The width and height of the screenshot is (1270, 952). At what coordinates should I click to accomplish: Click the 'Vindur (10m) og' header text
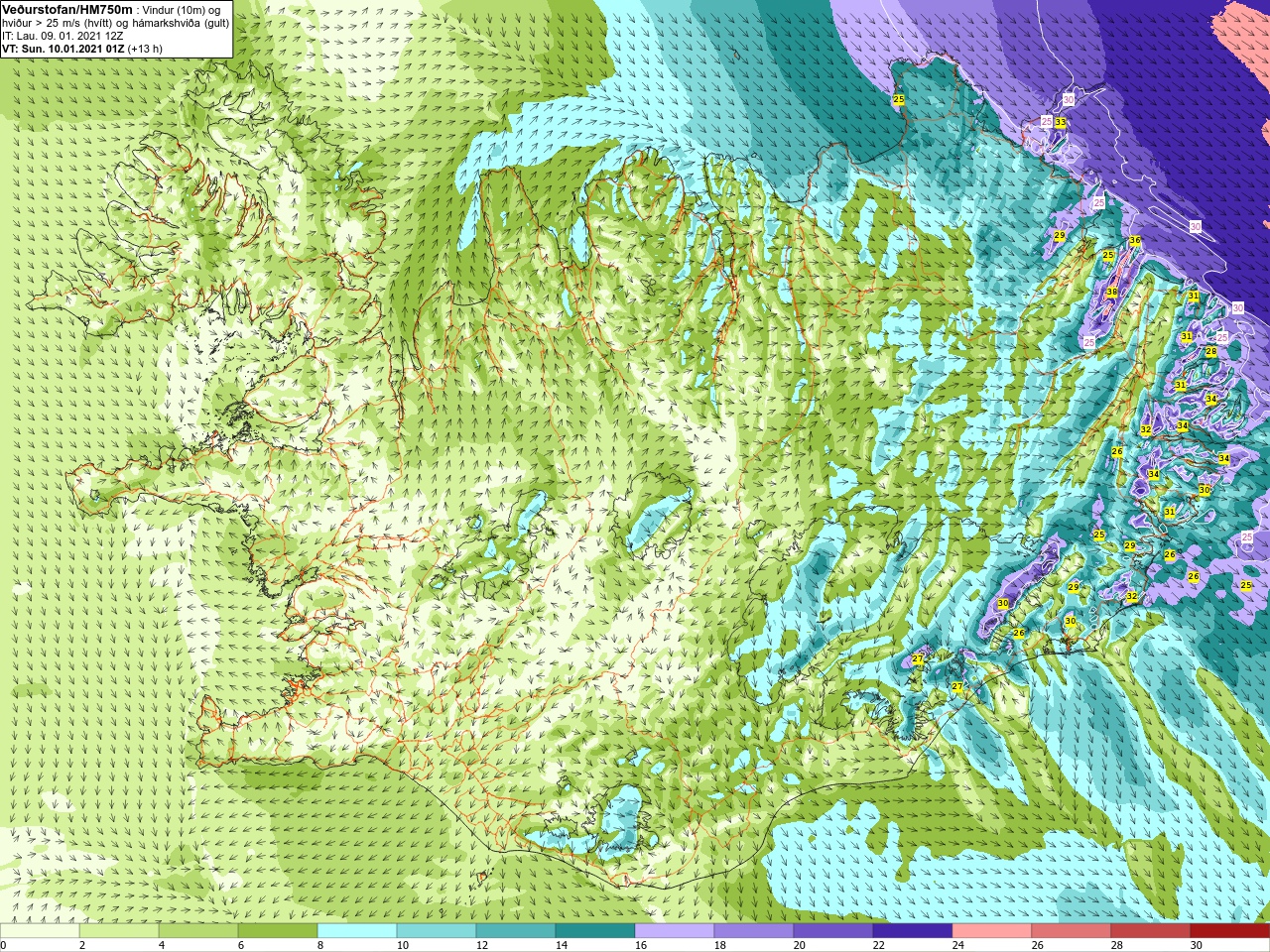(x=182, y=10)
